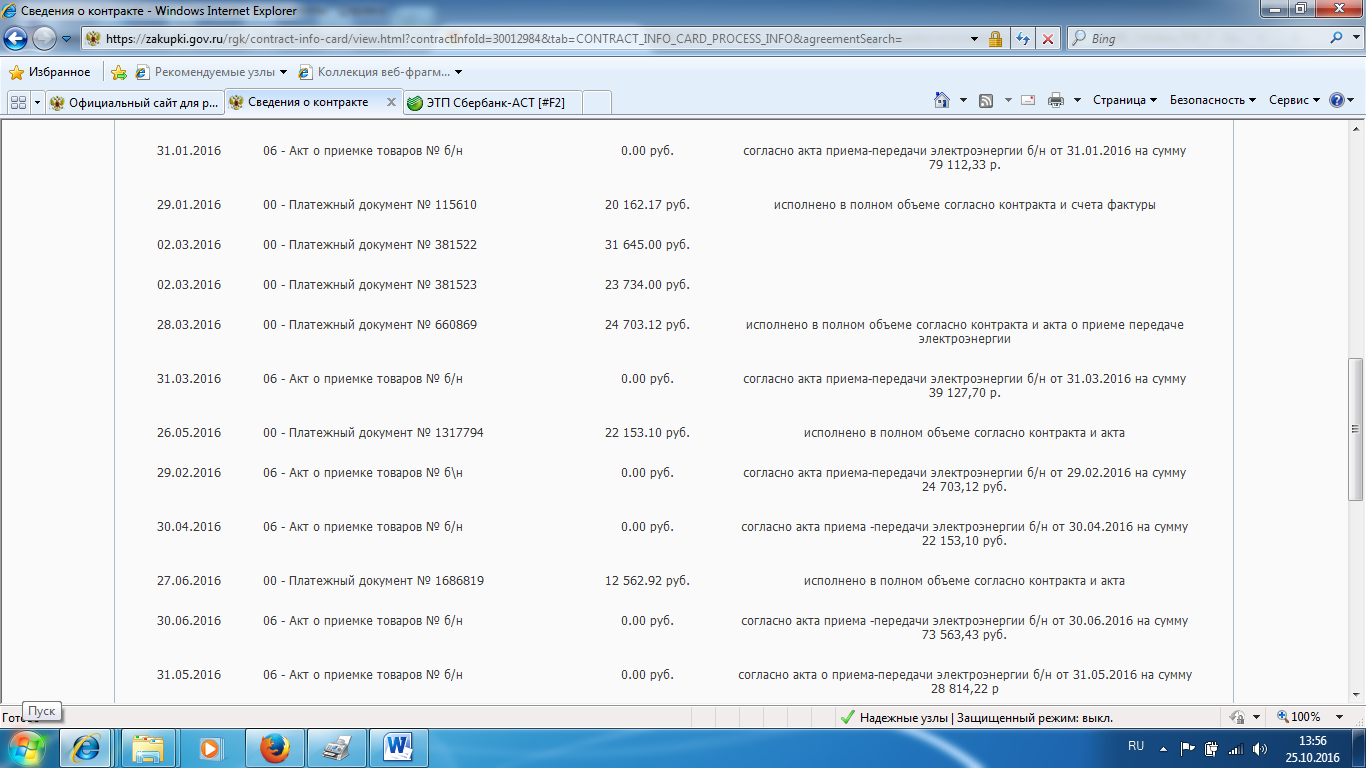The width and height of the screenshot is (1366, 768).
Task: Open the Windows Start menu orb
Action: click(26, 748)
